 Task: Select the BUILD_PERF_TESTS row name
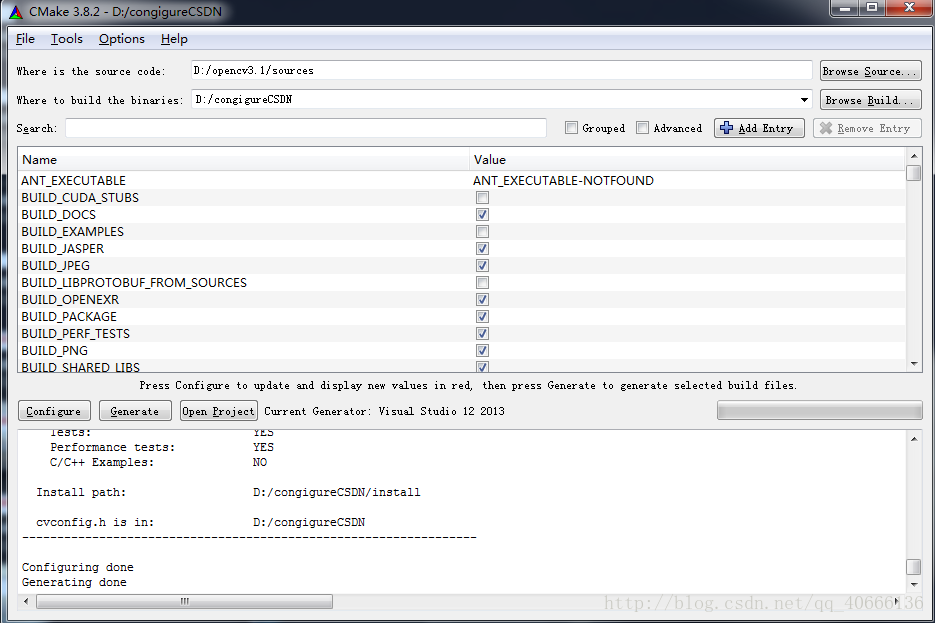[76, 333]
